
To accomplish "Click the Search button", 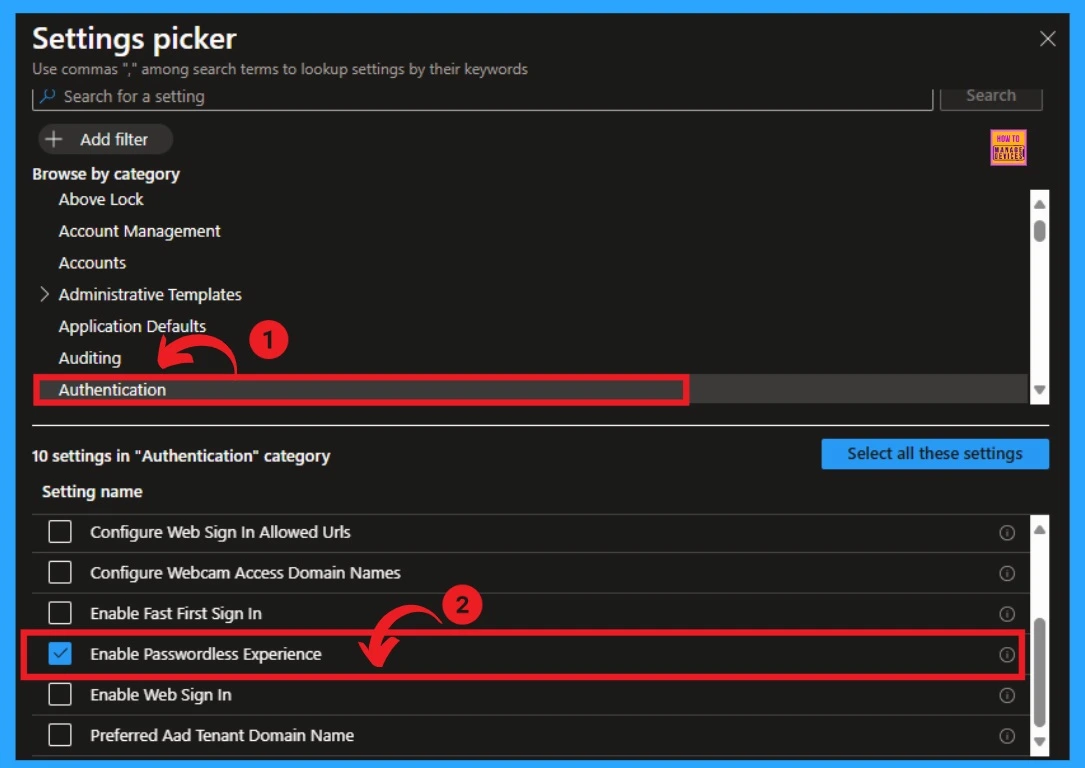I will click(x=990, y=95).
